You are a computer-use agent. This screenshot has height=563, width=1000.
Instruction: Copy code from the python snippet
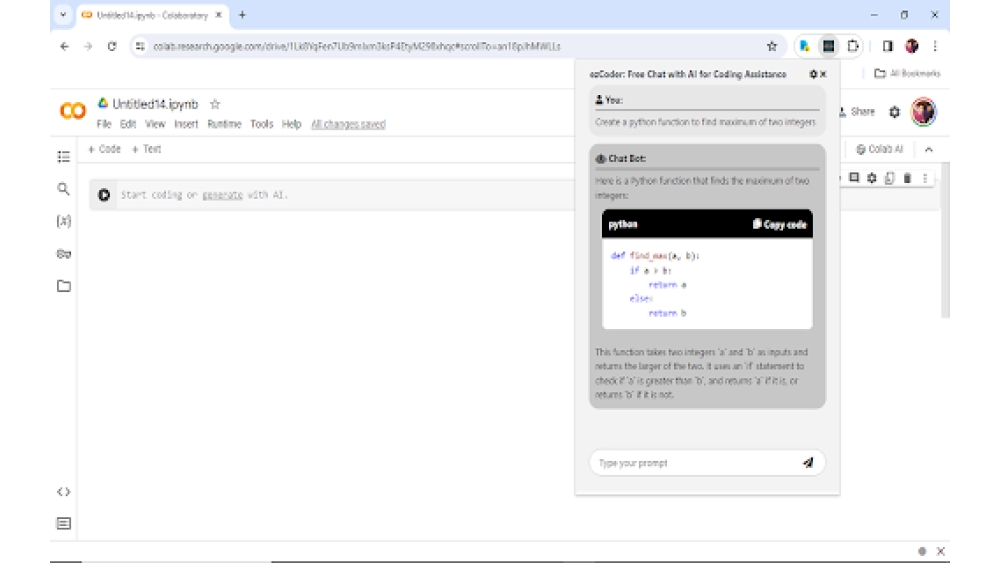coord(779,224)
